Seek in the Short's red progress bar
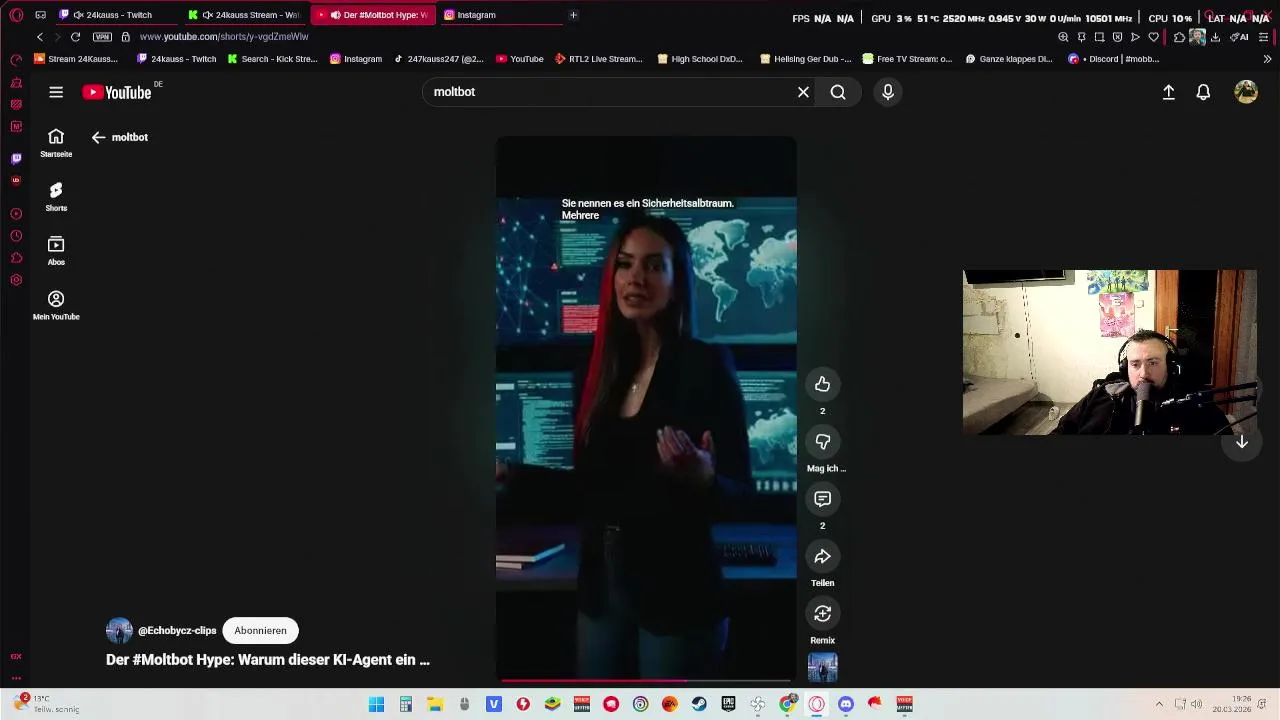 click(x=646, y=680)
